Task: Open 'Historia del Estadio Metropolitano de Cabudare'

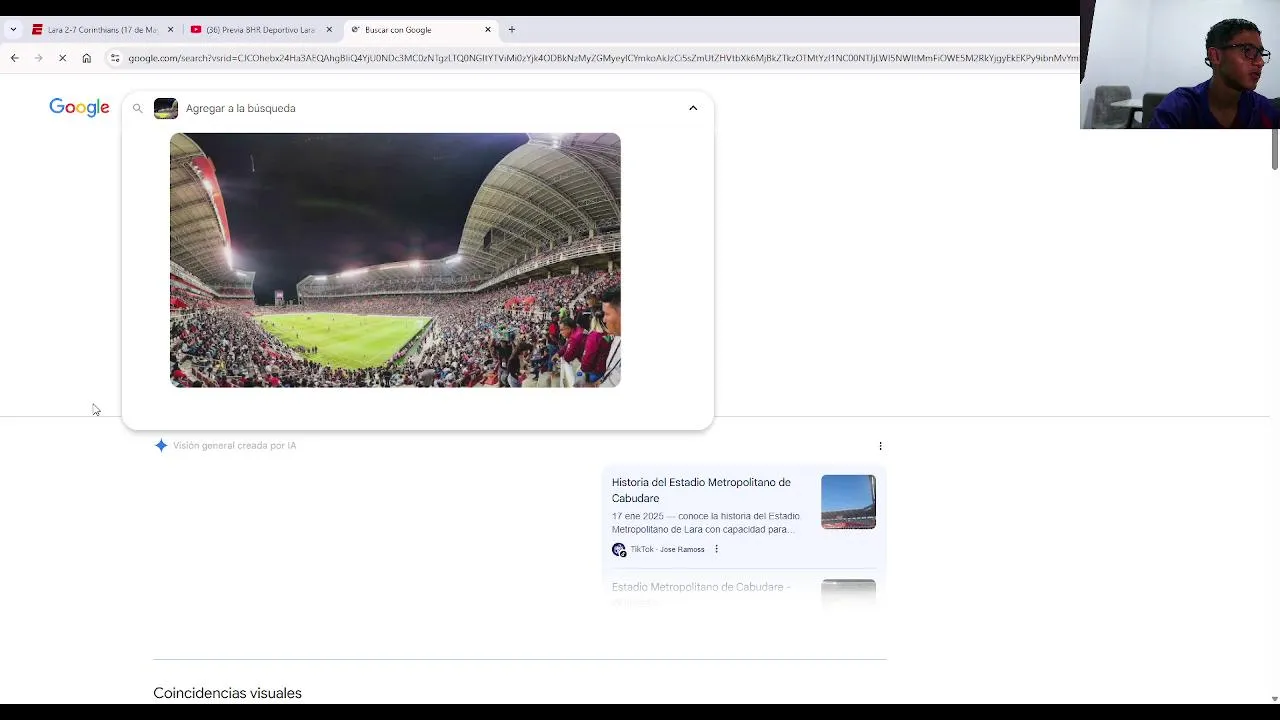Action: tap(701, 490)
